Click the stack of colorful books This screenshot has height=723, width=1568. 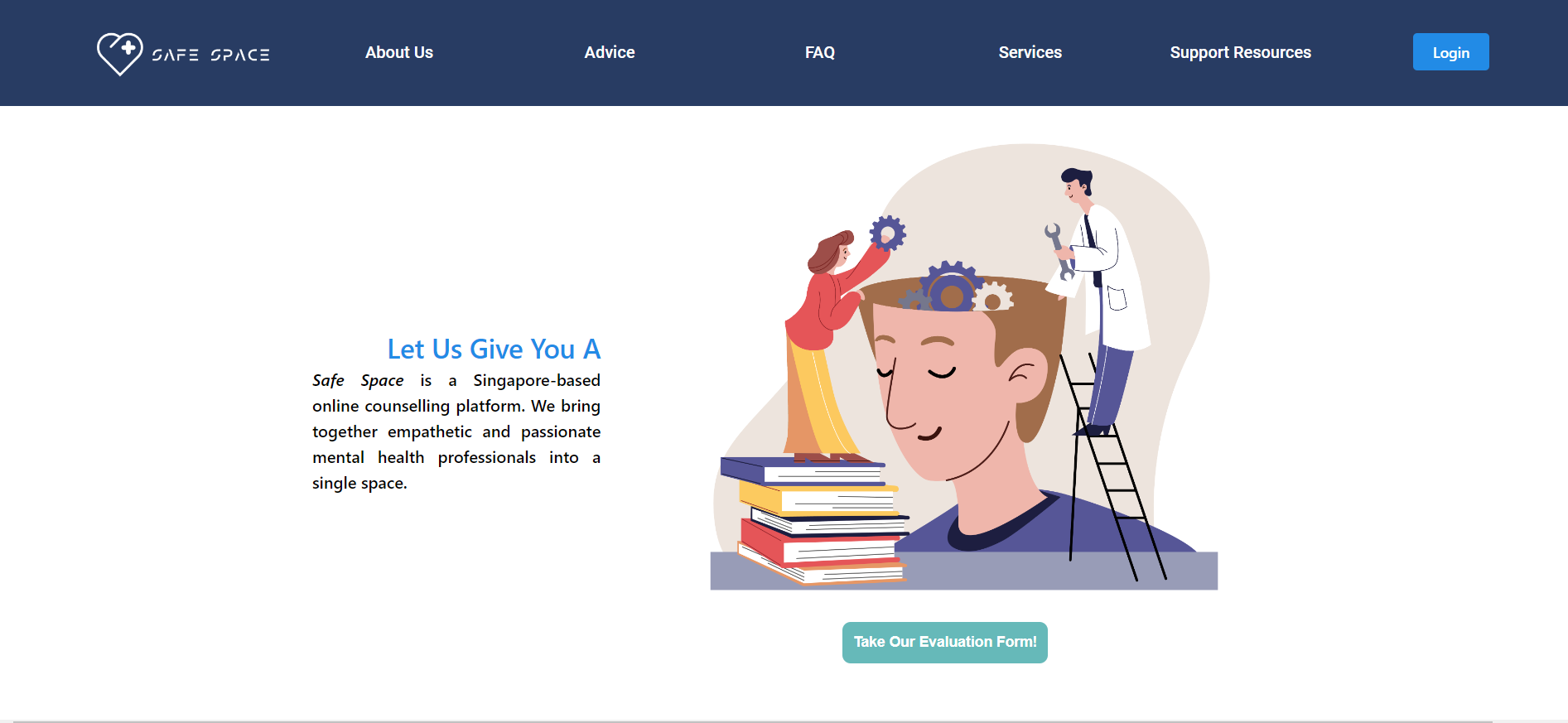click(815, 520)
